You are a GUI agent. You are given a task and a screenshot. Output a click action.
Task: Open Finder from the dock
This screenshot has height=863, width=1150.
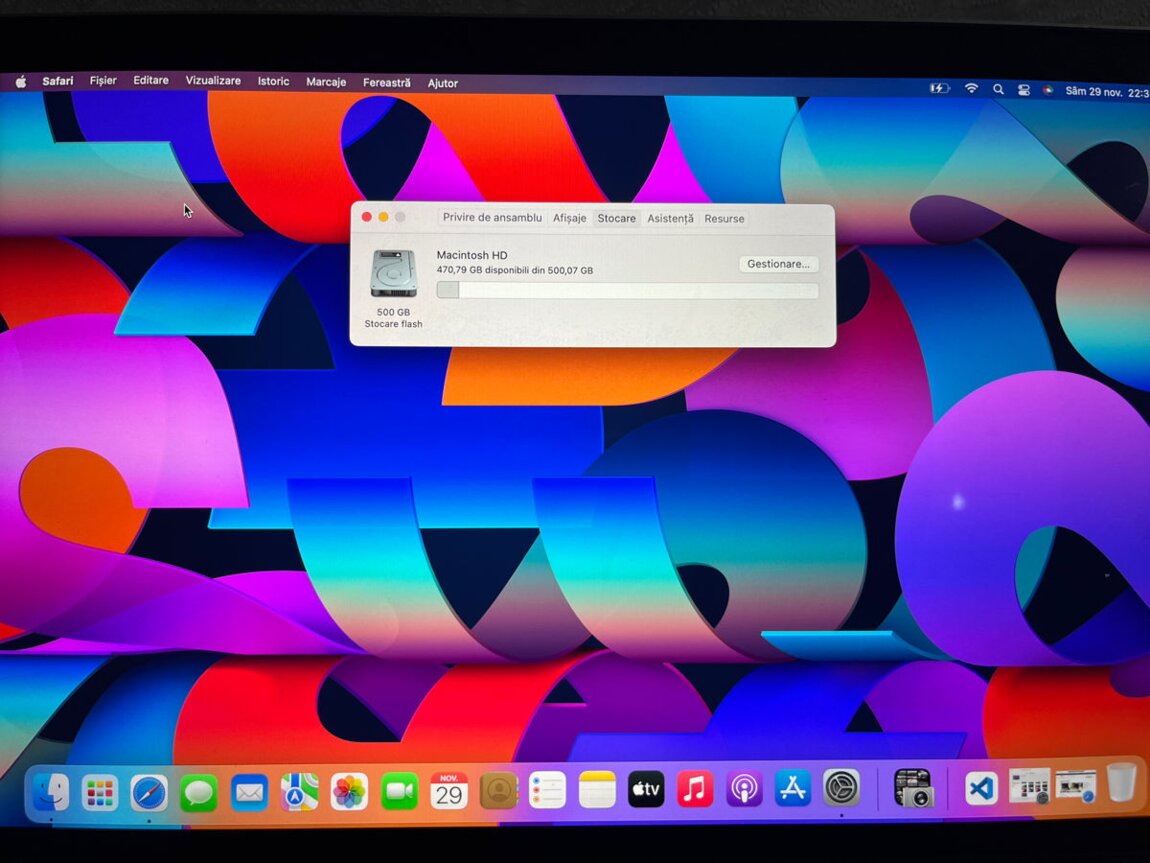coord(50,792)
